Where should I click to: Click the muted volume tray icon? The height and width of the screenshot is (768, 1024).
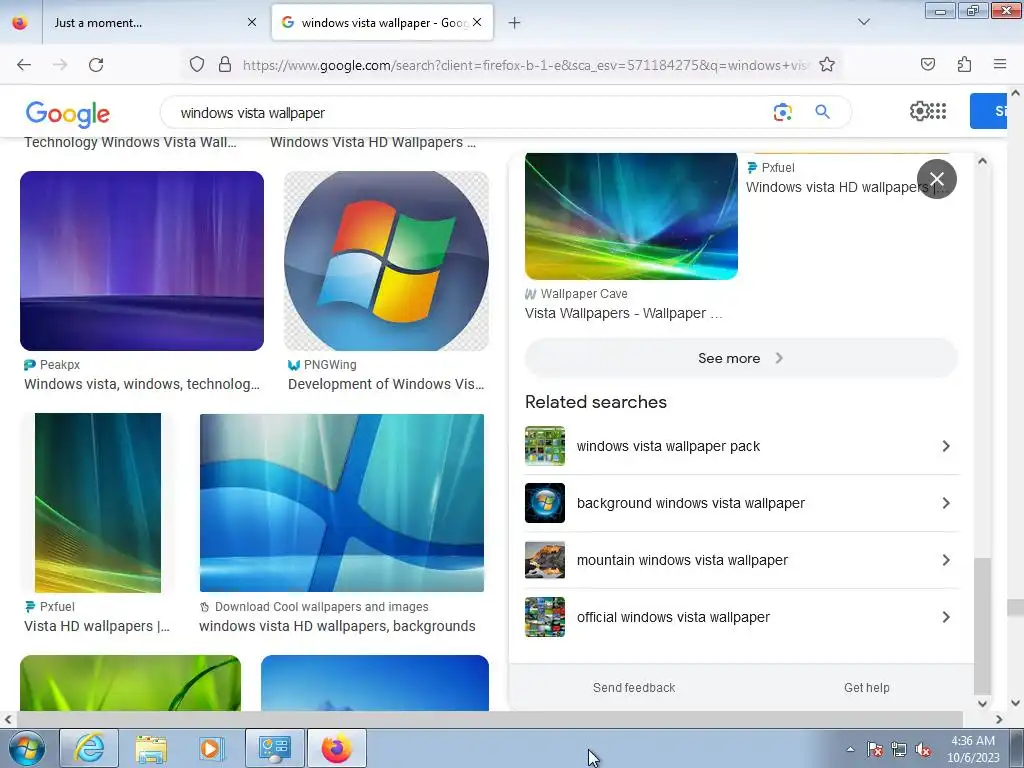(923, 750)
